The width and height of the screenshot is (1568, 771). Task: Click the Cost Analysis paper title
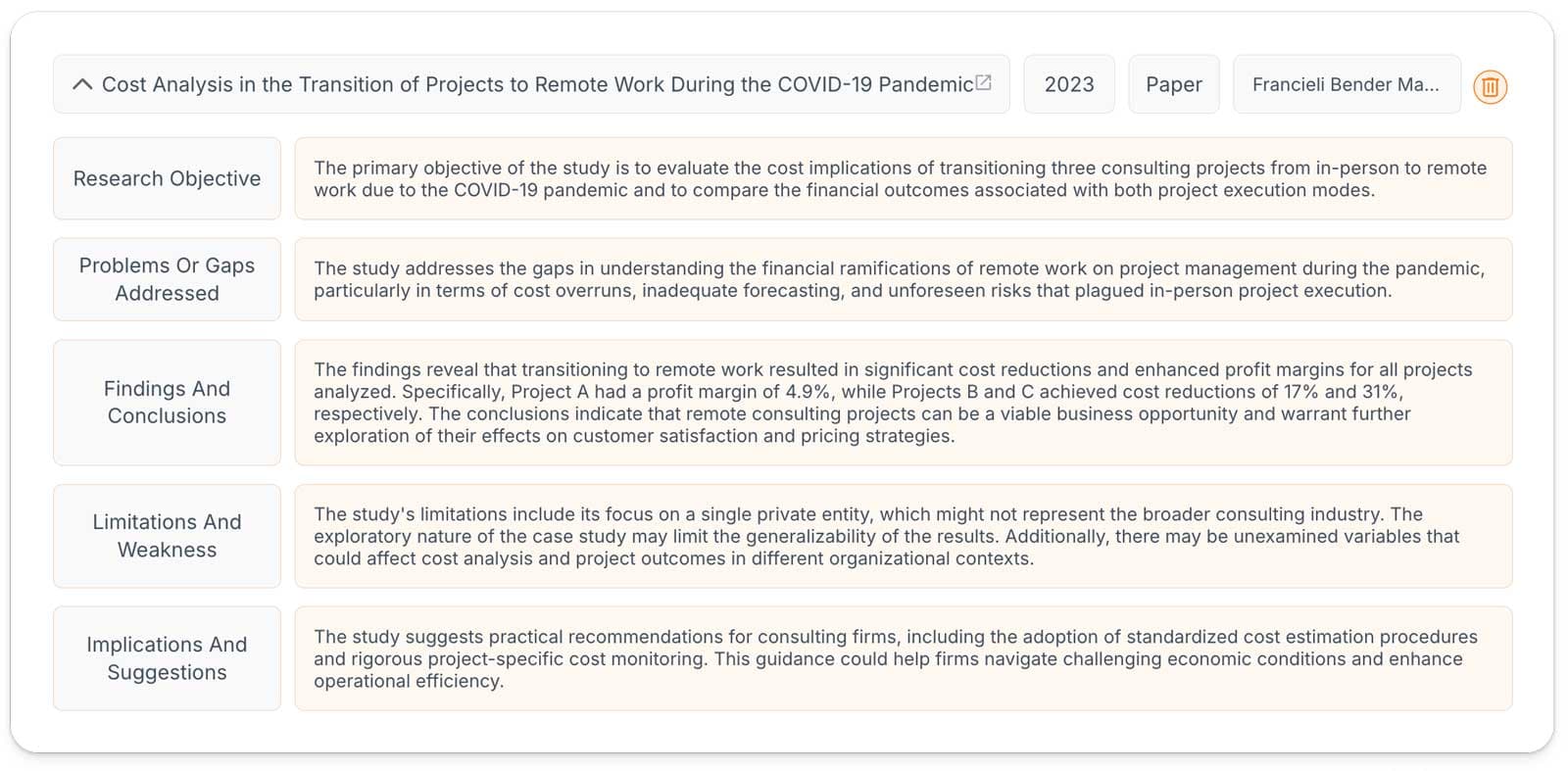click(x=537, y=84)
